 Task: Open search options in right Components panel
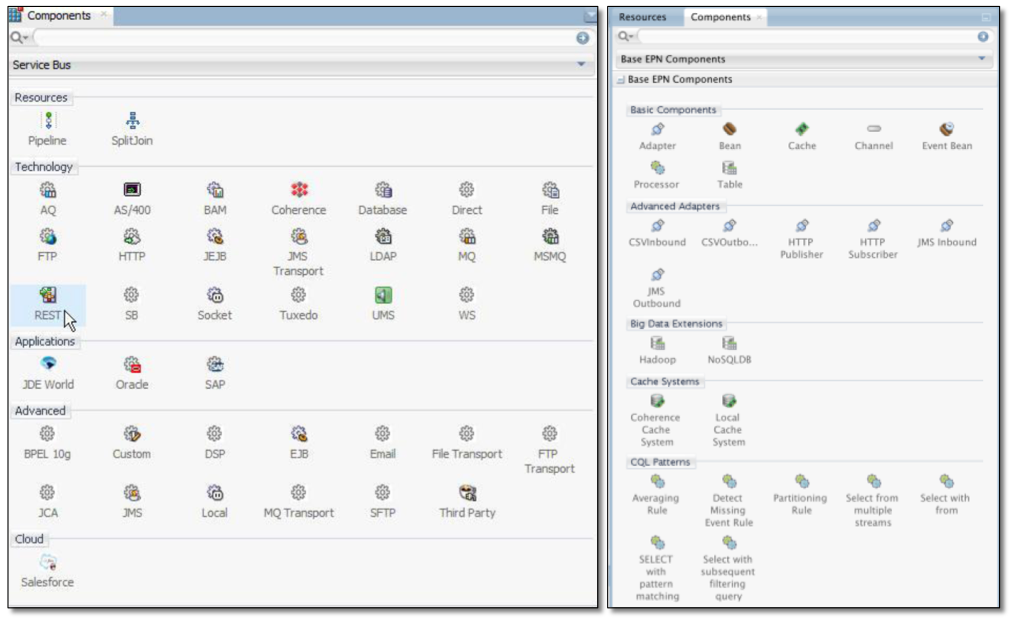[x=625, y=36]
